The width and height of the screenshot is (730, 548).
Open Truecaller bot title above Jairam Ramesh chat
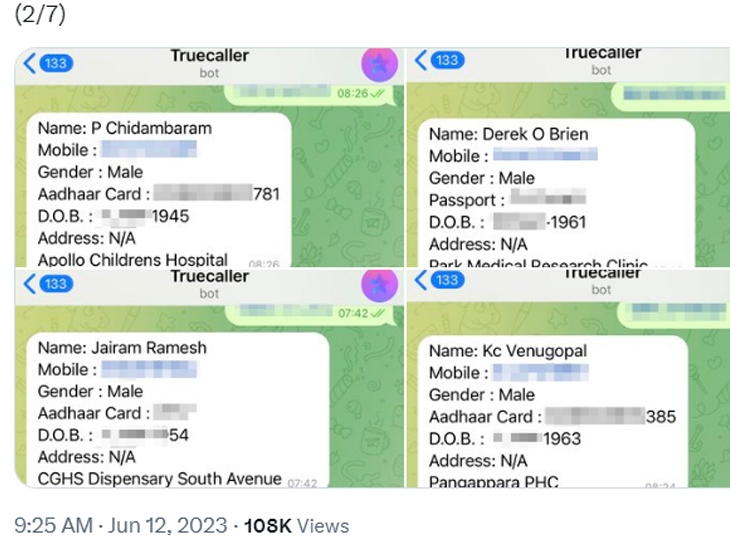209,283
